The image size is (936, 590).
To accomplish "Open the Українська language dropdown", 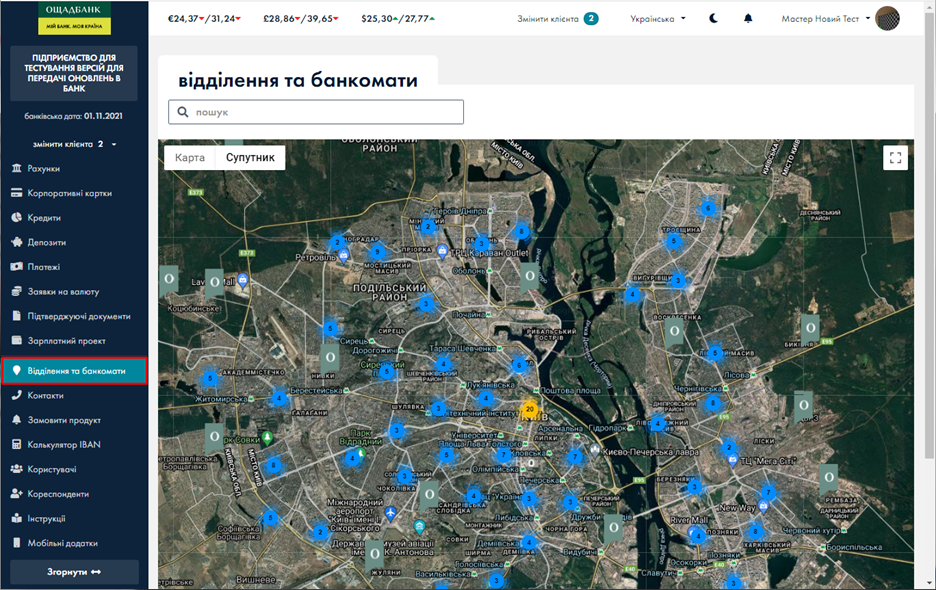I will [658, 19].
